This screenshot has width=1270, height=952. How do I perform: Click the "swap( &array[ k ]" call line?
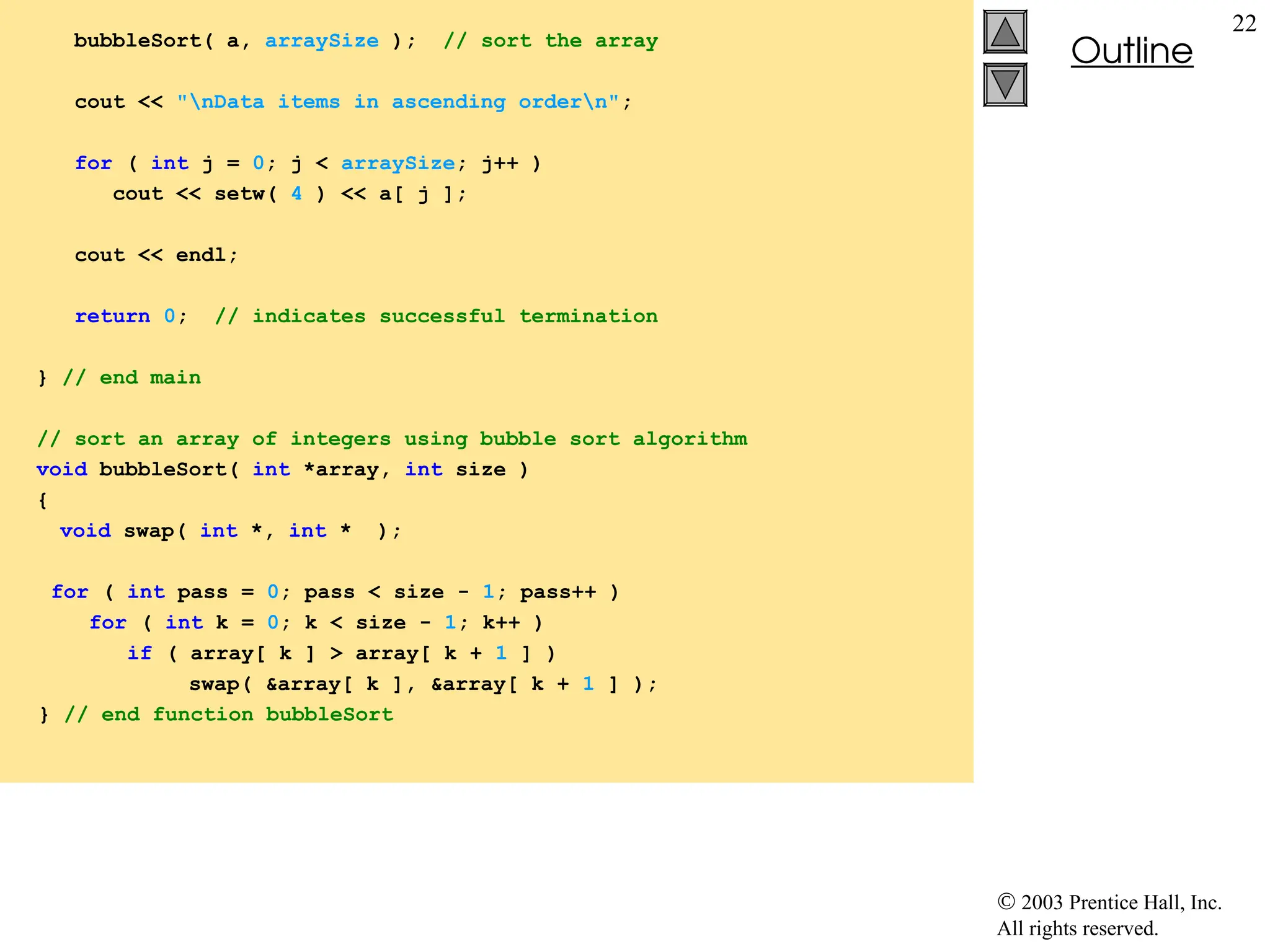tap(423, 684)
